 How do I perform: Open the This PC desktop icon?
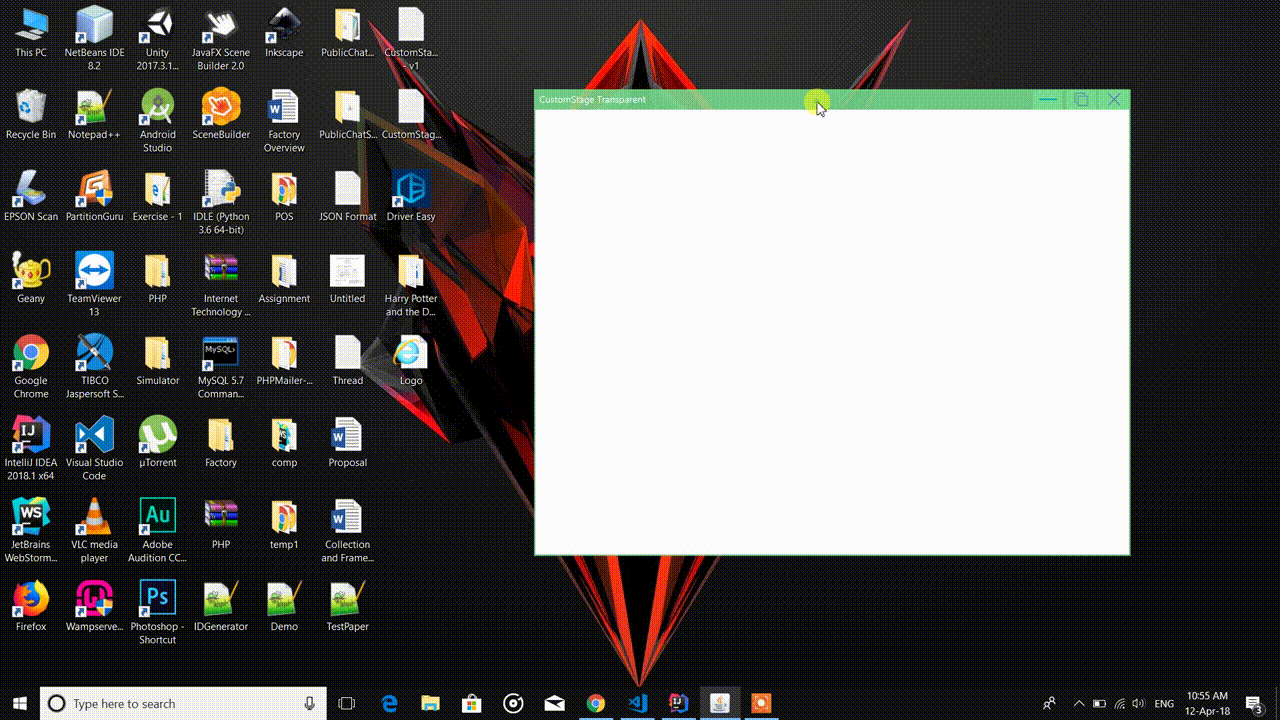[31, 32]
